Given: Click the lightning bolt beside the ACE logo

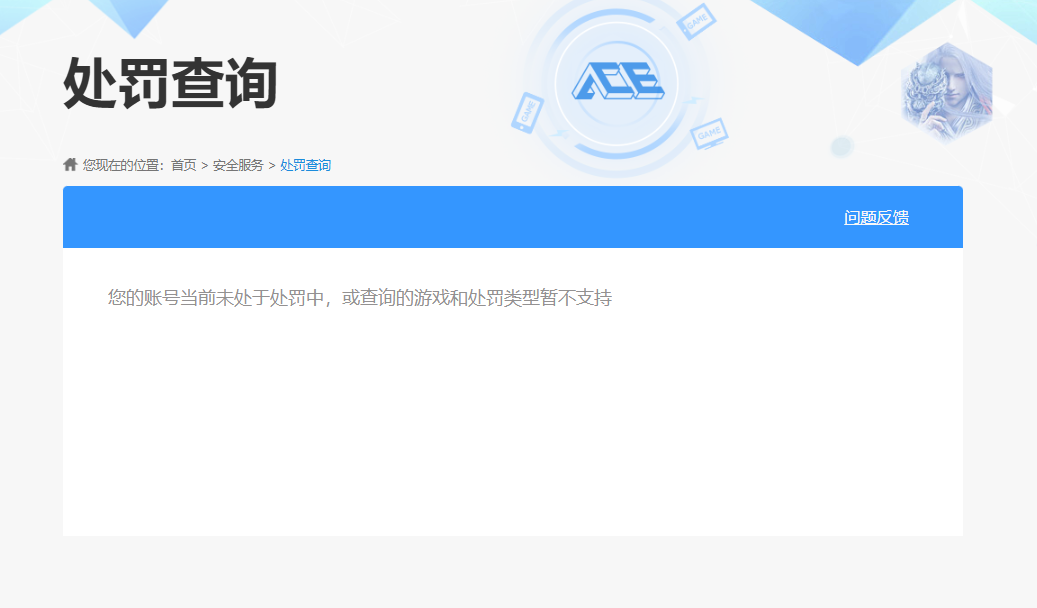Looking at the screenshot, I should click(x=693, y=99).
